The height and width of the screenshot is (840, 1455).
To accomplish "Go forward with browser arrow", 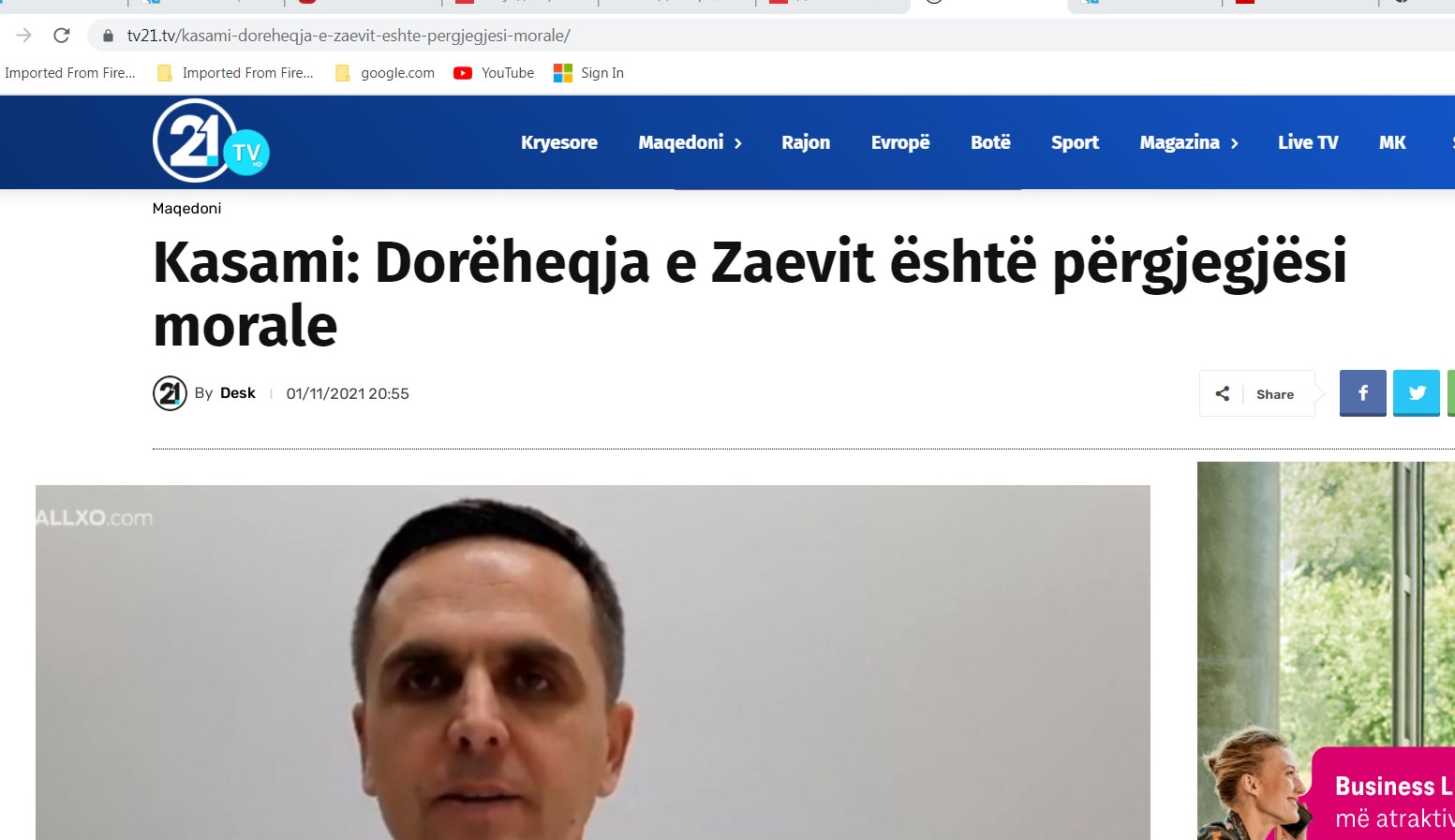I will 24,36.
